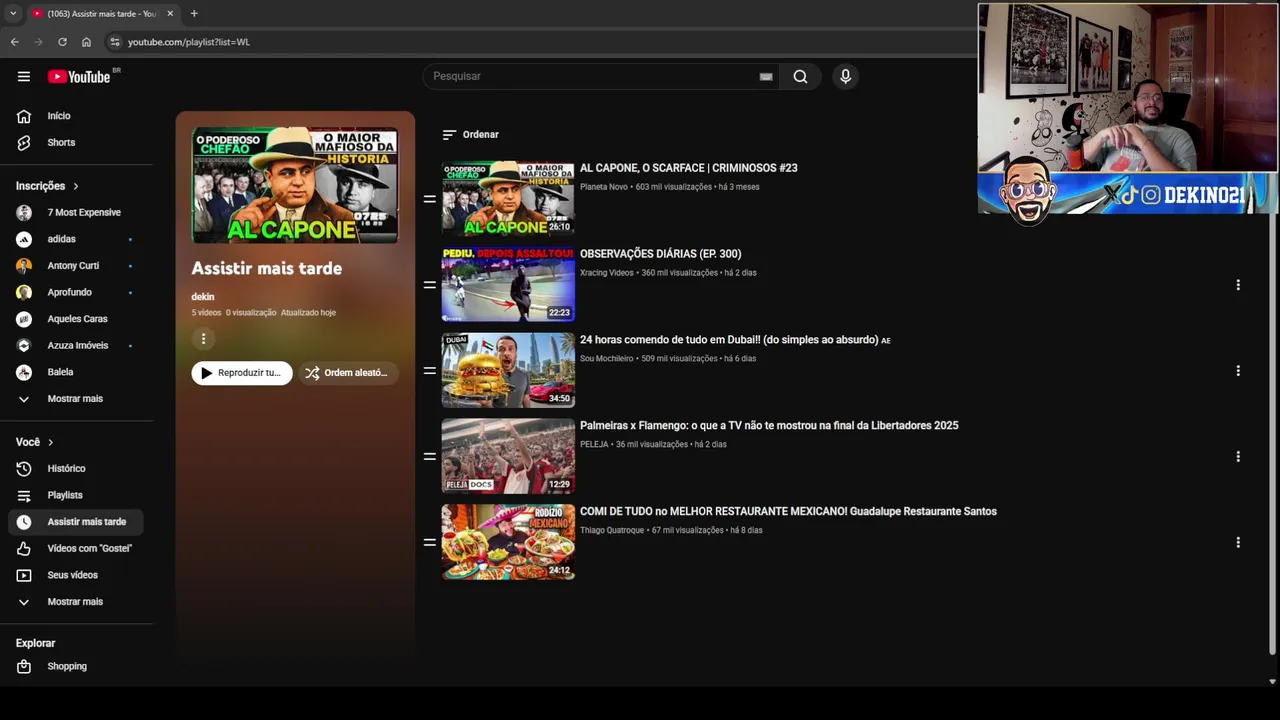1280x720 pixels.
Task: Open options for Restaurante Mexicano video
Action: click(1238, 543)
